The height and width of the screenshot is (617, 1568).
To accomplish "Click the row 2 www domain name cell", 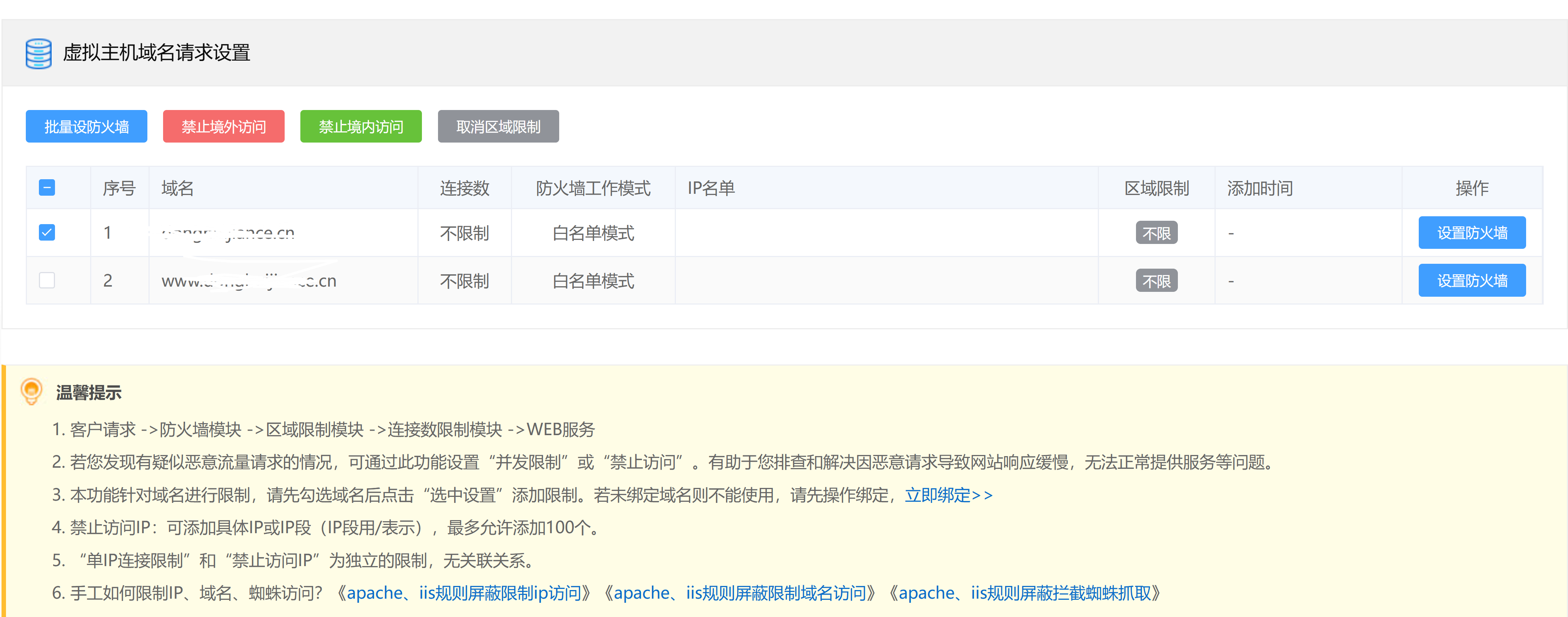I will (248, 281).
